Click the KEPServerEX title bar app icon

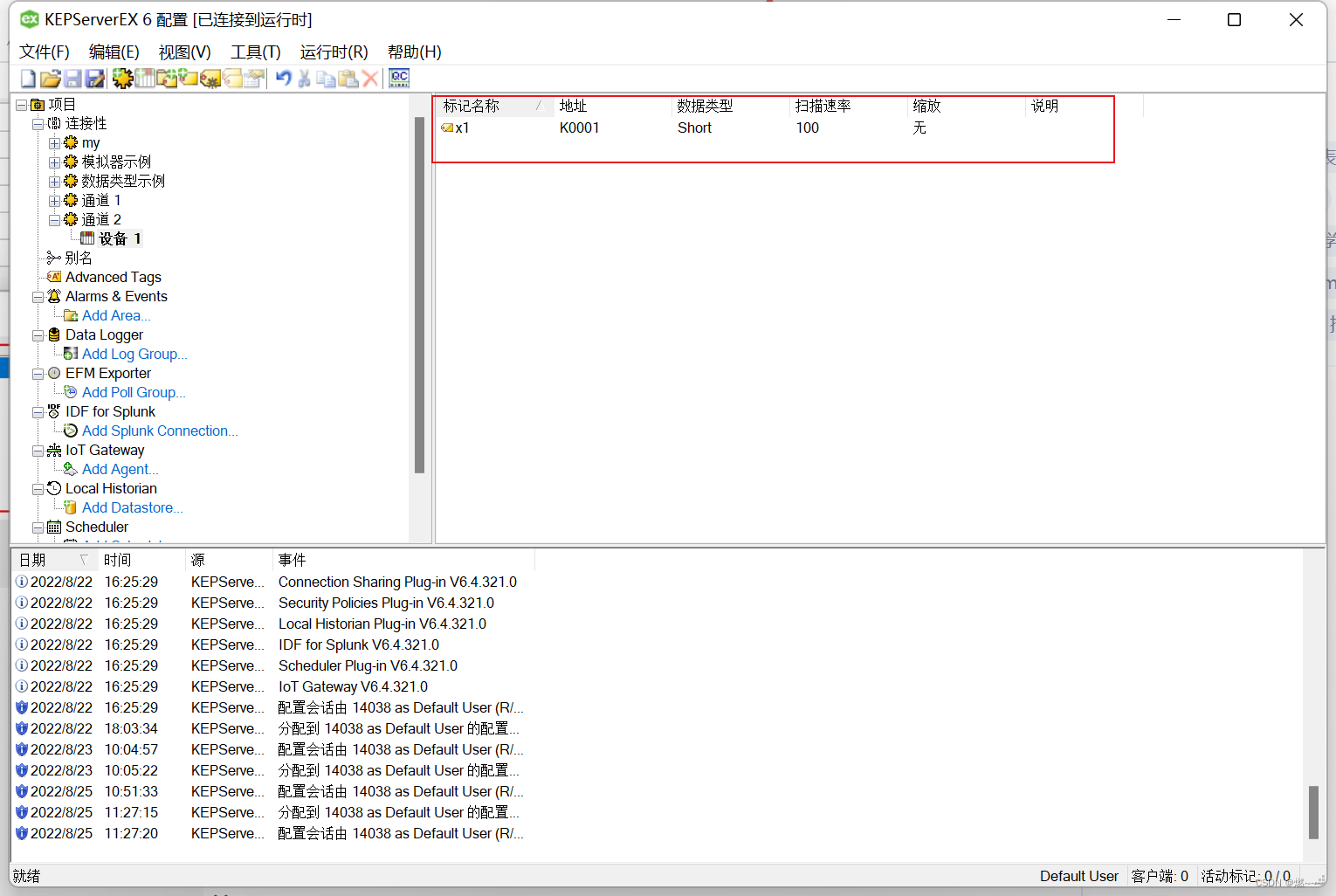[x=30, y=19]
